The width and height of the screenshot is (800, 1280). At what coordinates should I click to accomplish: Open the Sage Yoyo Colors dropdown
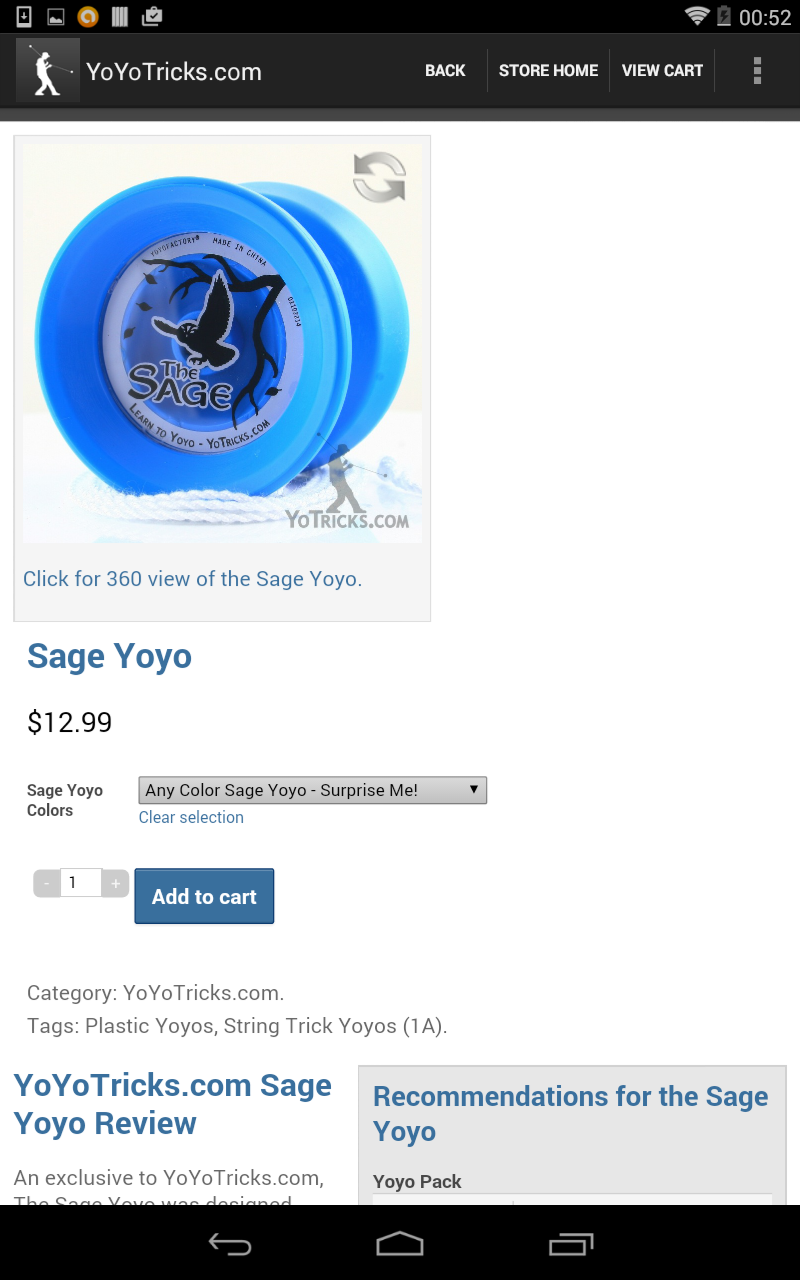tap(312, 790)
